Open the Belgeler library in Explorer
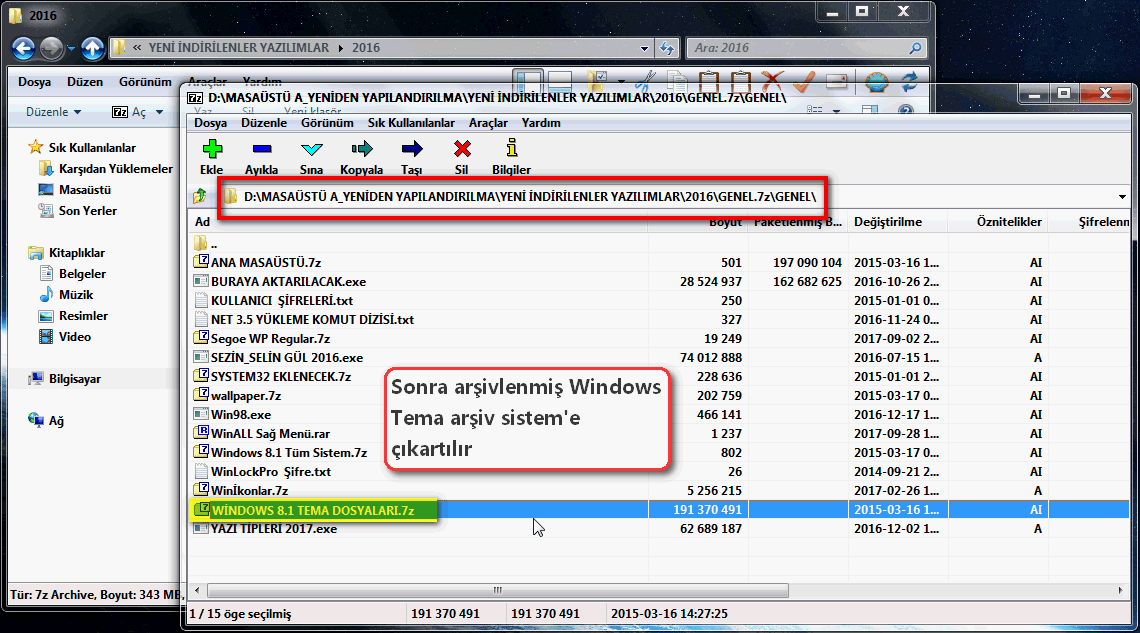The image size is (1140, 633). [82, 274]
